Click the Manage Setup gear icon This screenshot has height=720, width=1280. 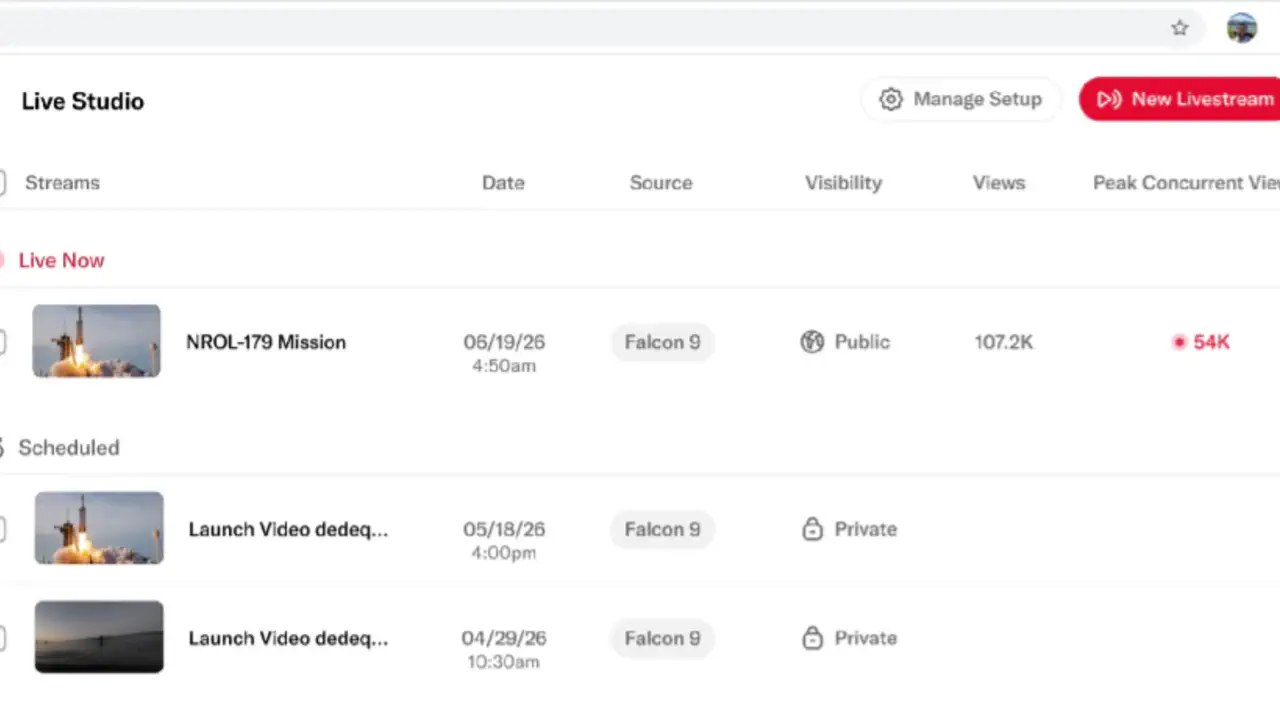coord(890,99)
